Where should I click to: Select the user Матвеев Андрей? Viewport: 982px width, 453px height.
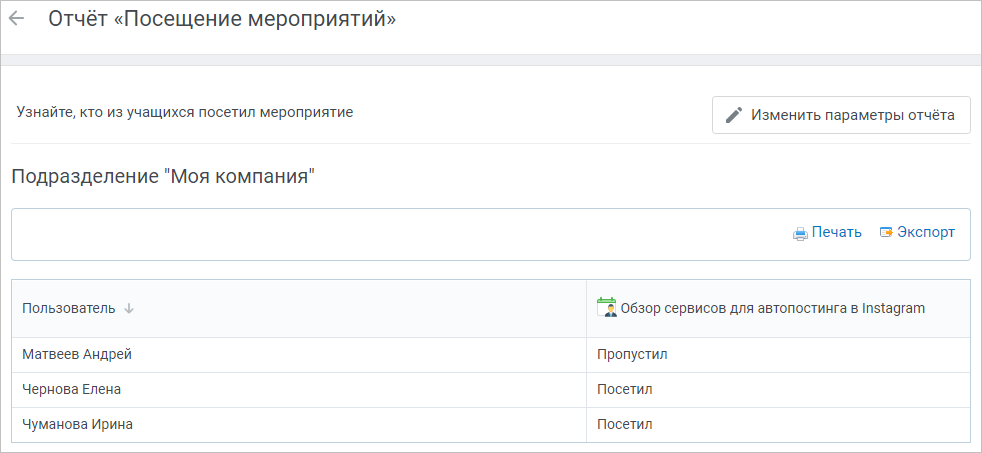coord(77,355)
